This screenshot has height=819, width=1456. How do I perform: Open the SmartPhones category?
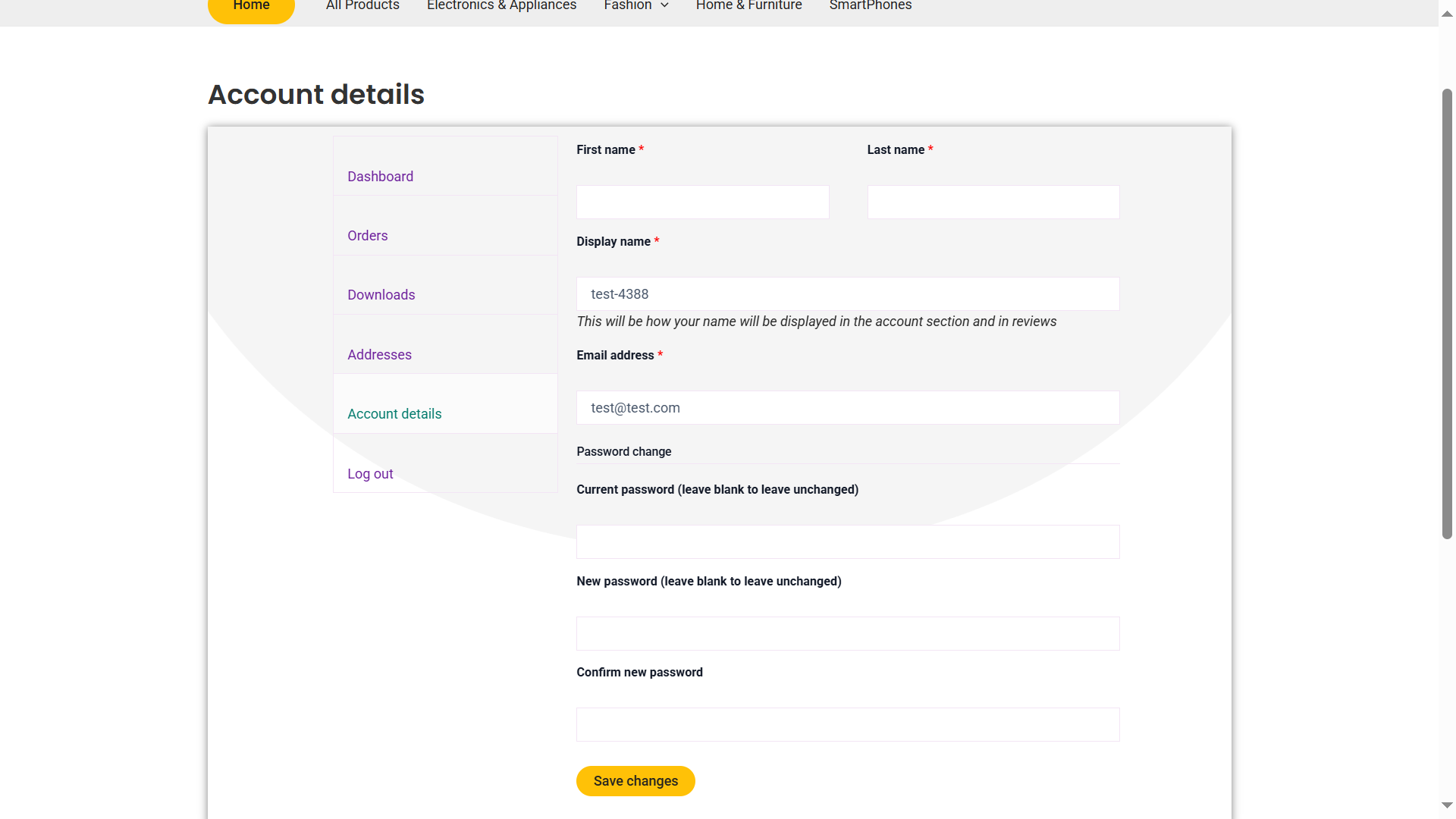(x=870, y=6)
